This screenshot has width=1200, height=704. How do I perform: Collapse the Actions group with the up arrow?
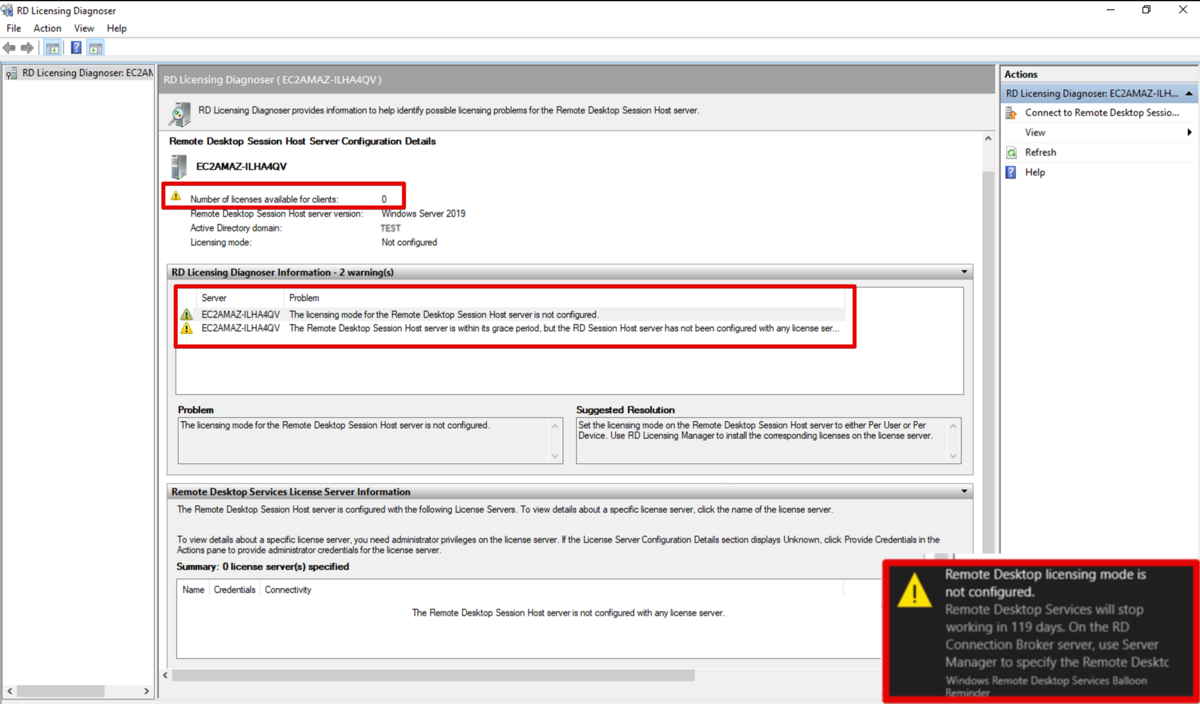point(1189,93)
